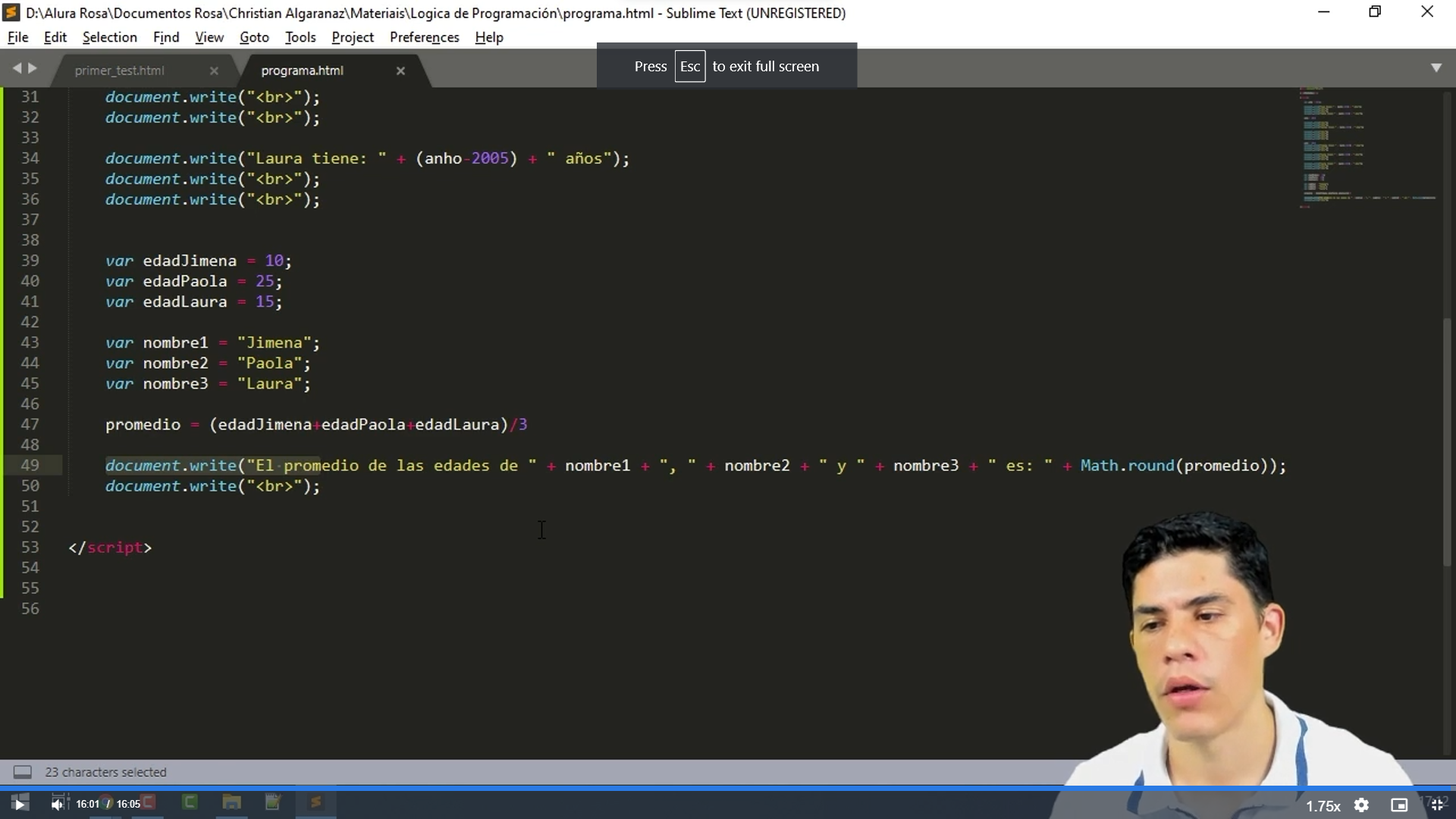
Task: Place cursor on 'edadLaura = 15' line
Action: pos(193,302)
